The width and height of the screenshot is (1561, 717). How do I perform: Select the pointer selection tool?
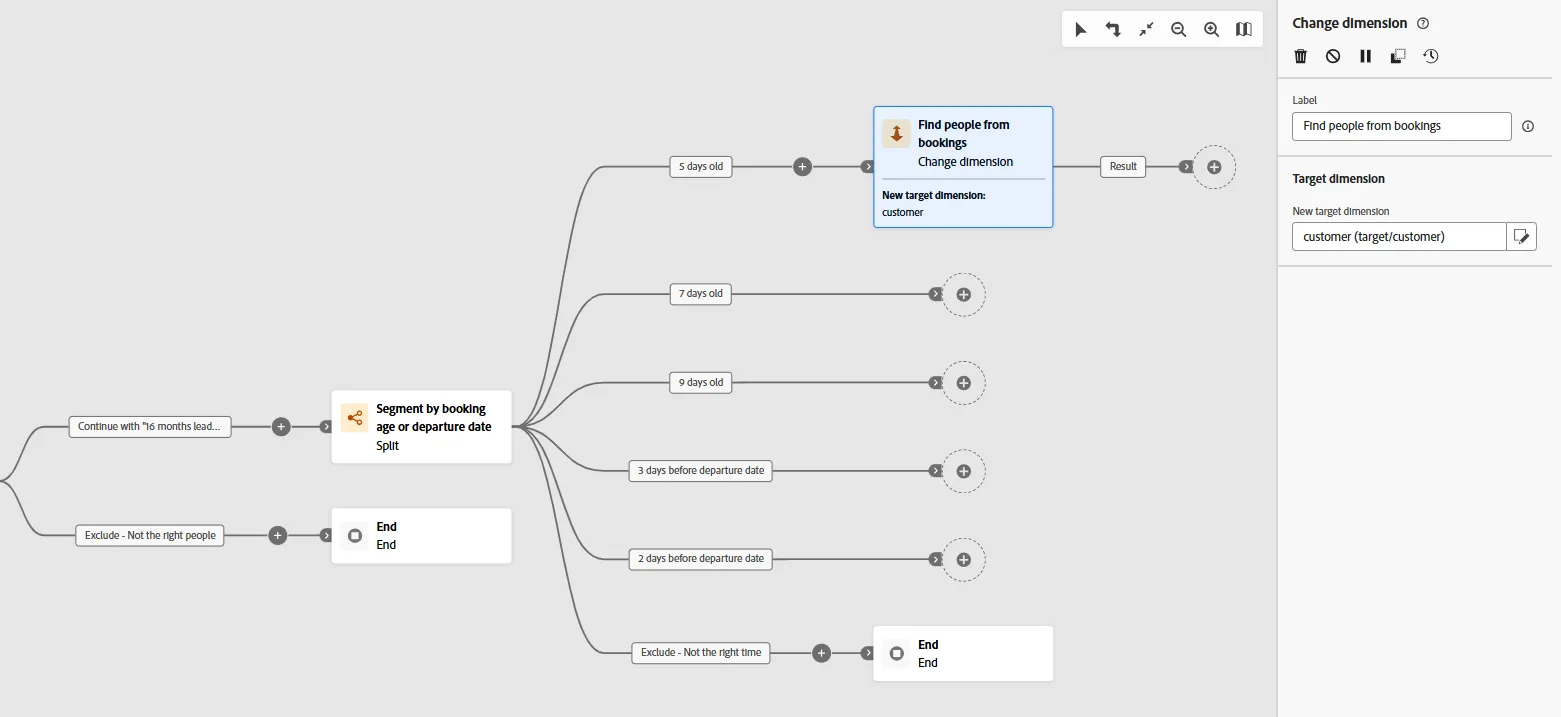(x=1081, y=30)
